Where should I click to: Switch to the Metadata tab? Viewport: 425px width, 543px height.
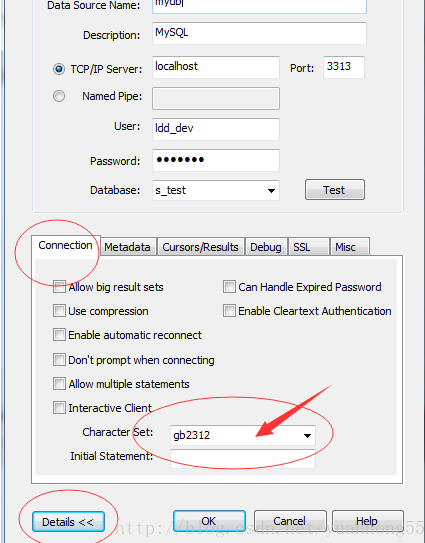127,247
